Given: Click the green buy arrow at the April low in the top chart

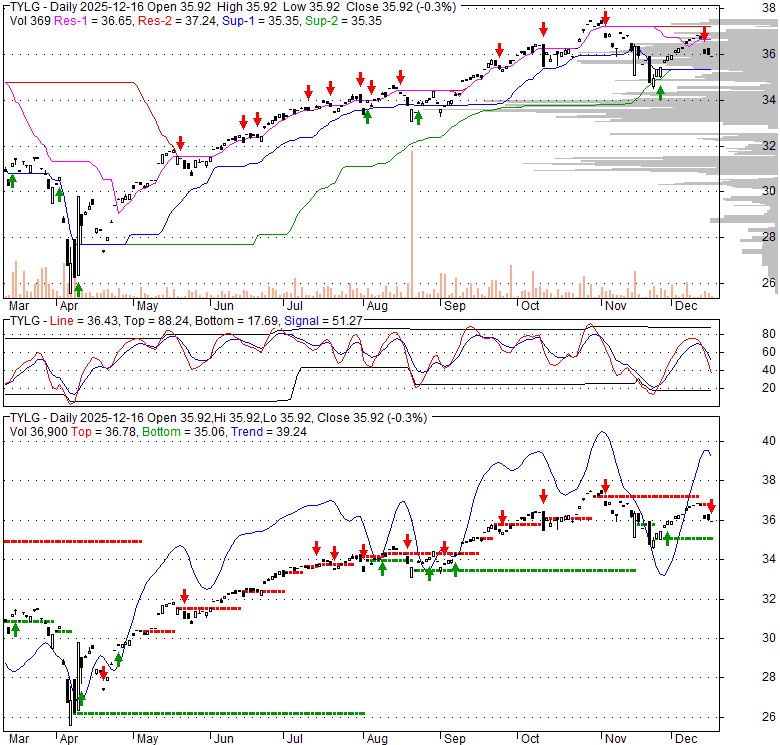Looking at the screenshot, I should tap(78, 289).
